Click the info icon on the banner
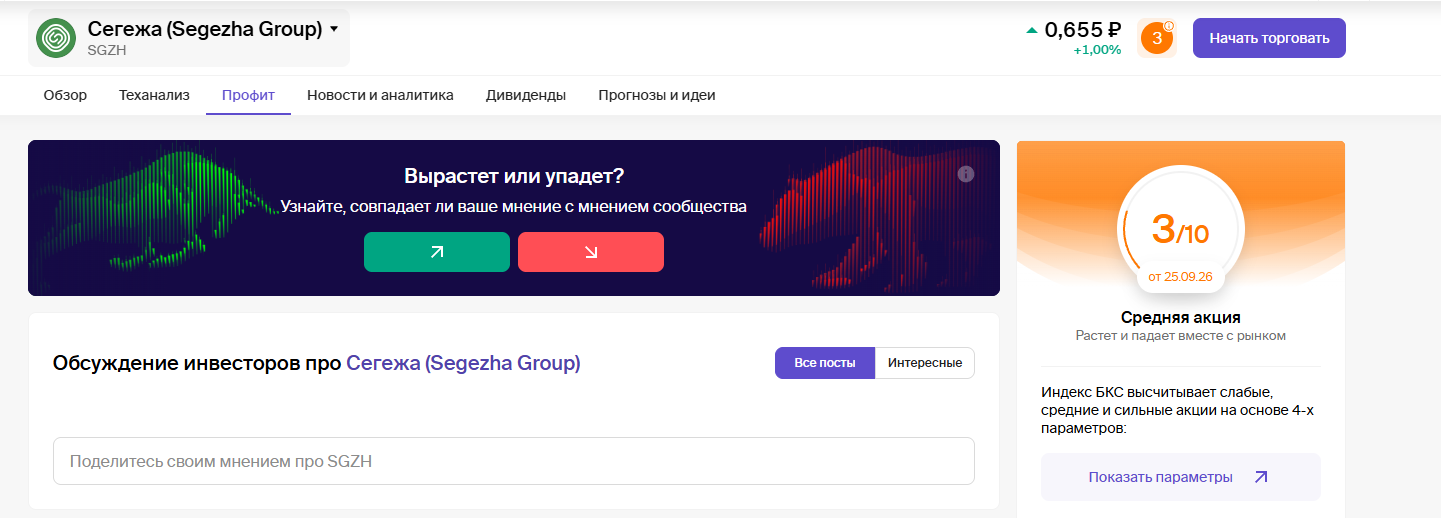 (966, 174)
